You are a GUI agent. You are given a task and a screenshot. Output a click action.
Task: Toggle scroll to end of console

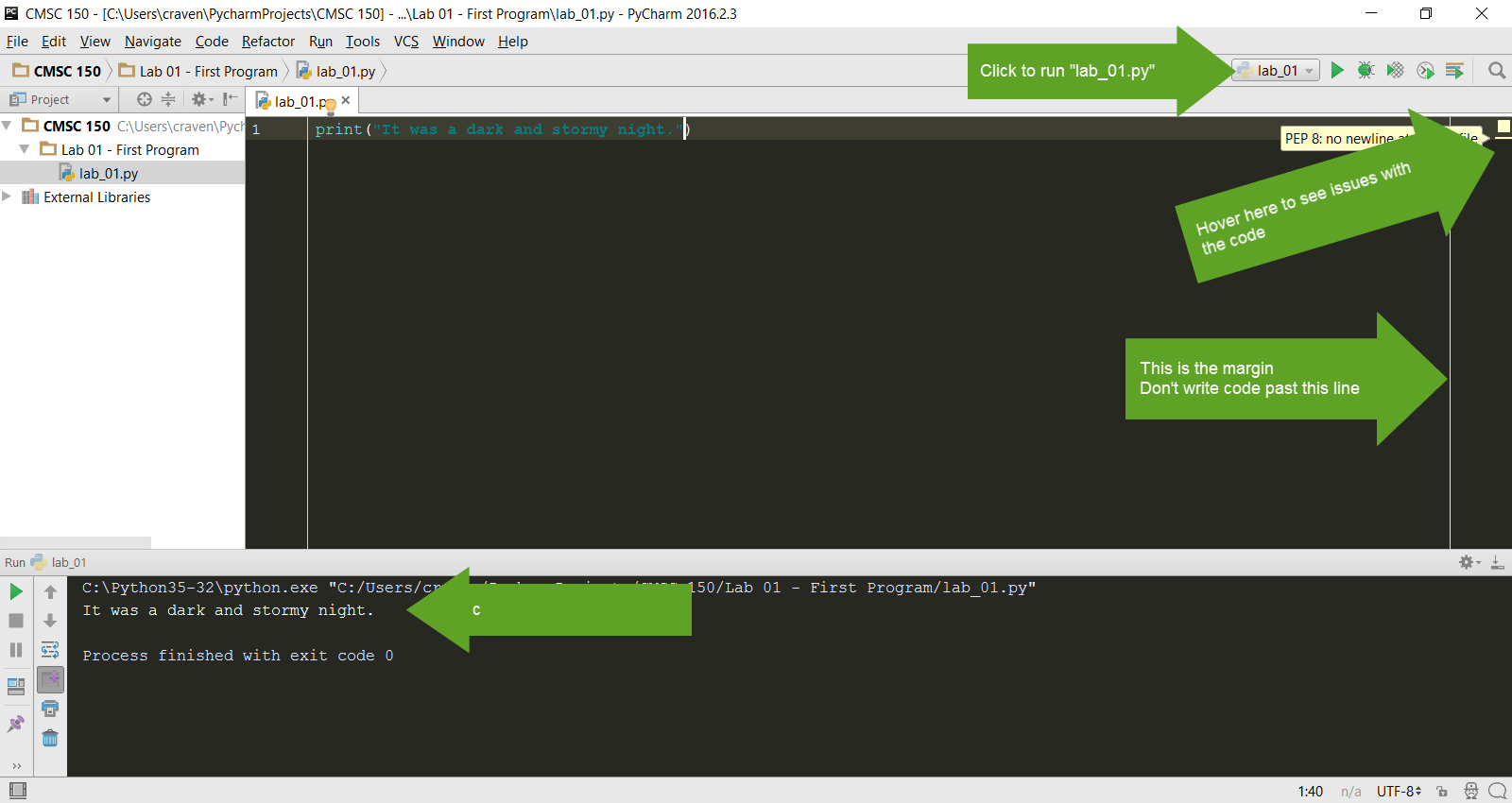[x=50, y=679]
